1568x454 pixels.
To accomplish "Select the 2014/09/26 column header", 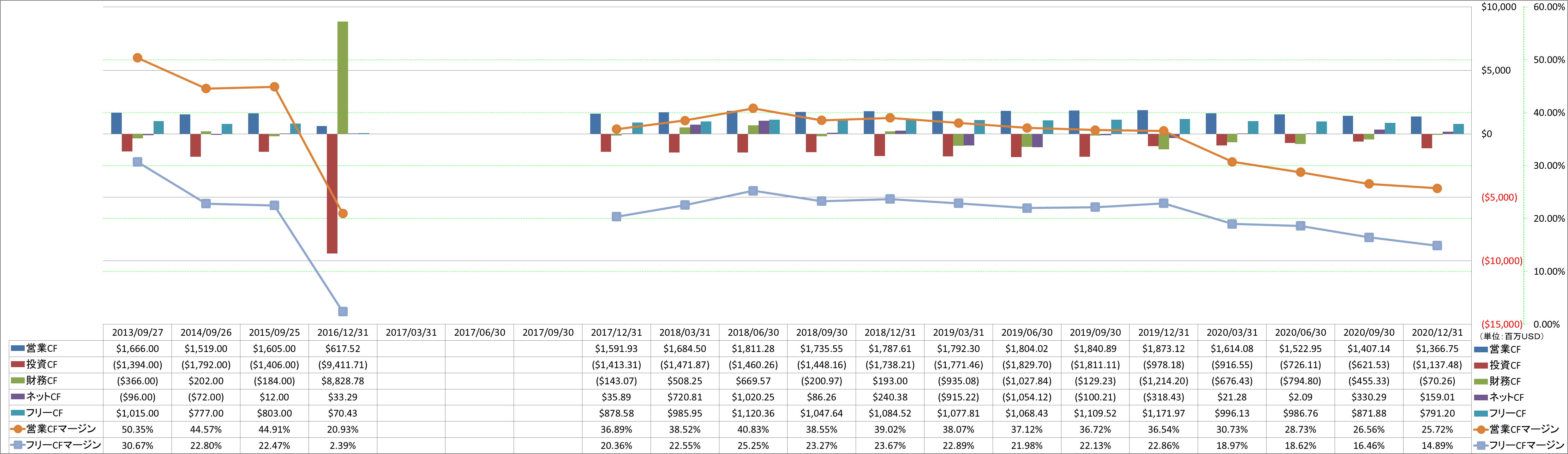I will [206, 332].
